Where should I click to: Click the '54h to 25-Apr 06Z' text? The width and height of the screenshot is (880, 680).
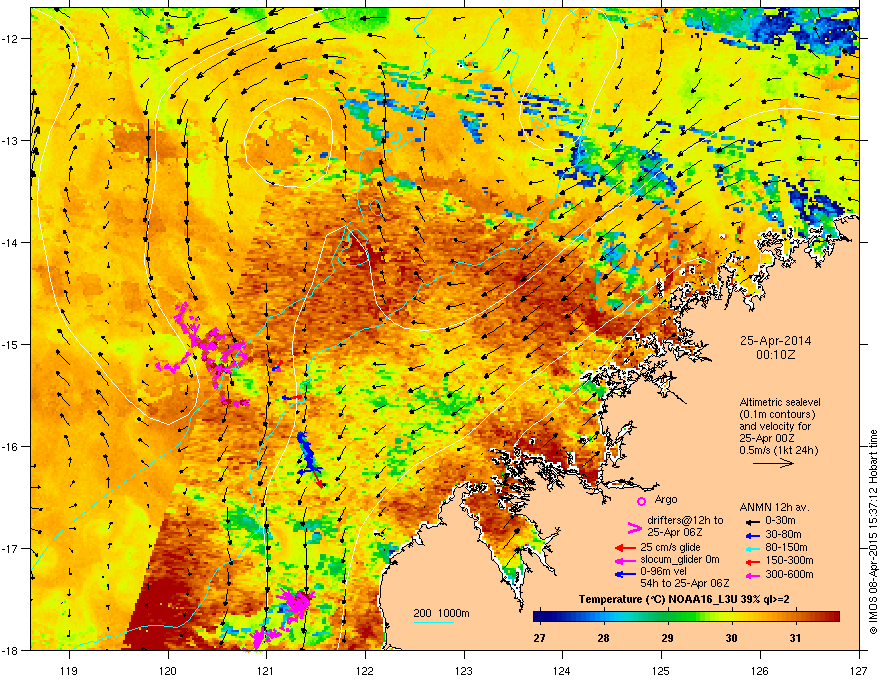(x=685, y=583)
